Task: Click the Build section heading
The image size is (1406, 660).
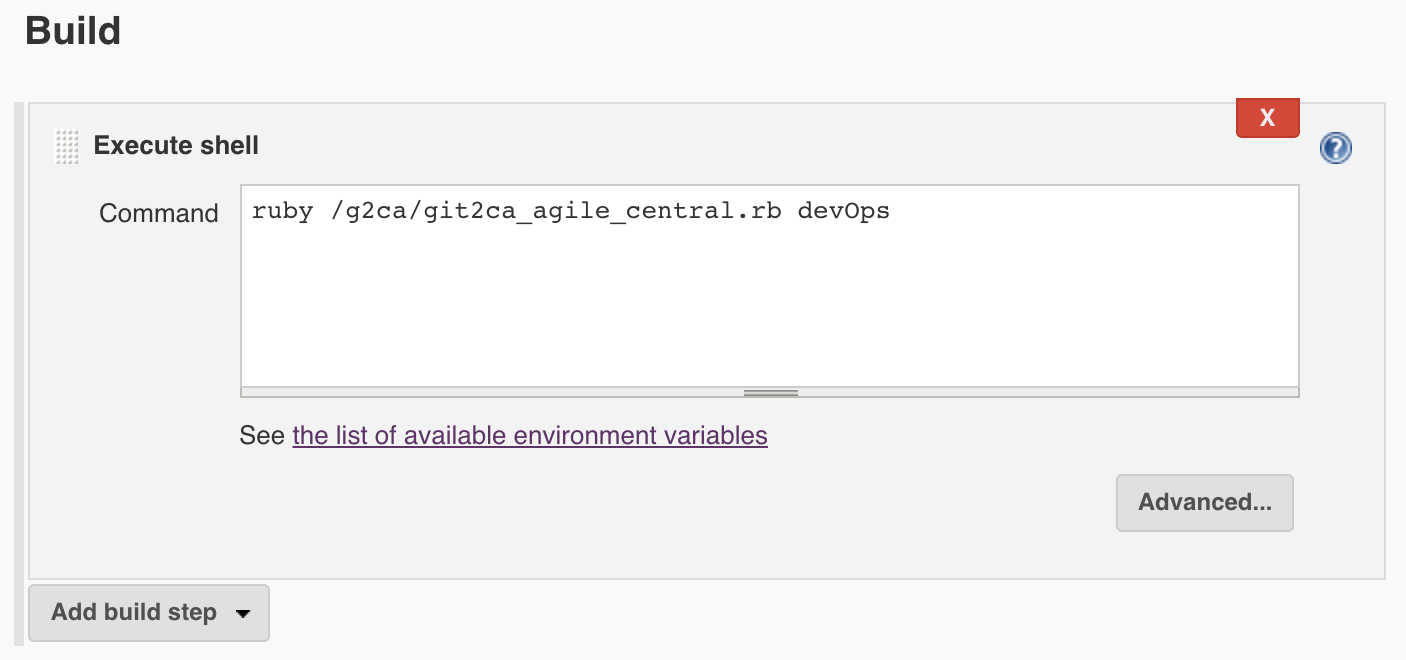Action: [x=73, y=31]
